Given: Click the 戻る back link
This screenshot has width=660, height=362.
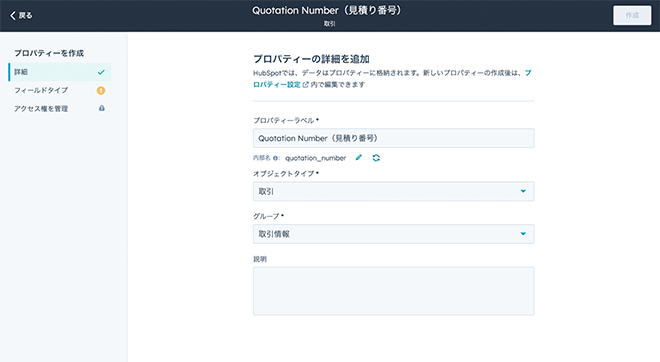Looking at the screenshot, I should click(21, 16).
